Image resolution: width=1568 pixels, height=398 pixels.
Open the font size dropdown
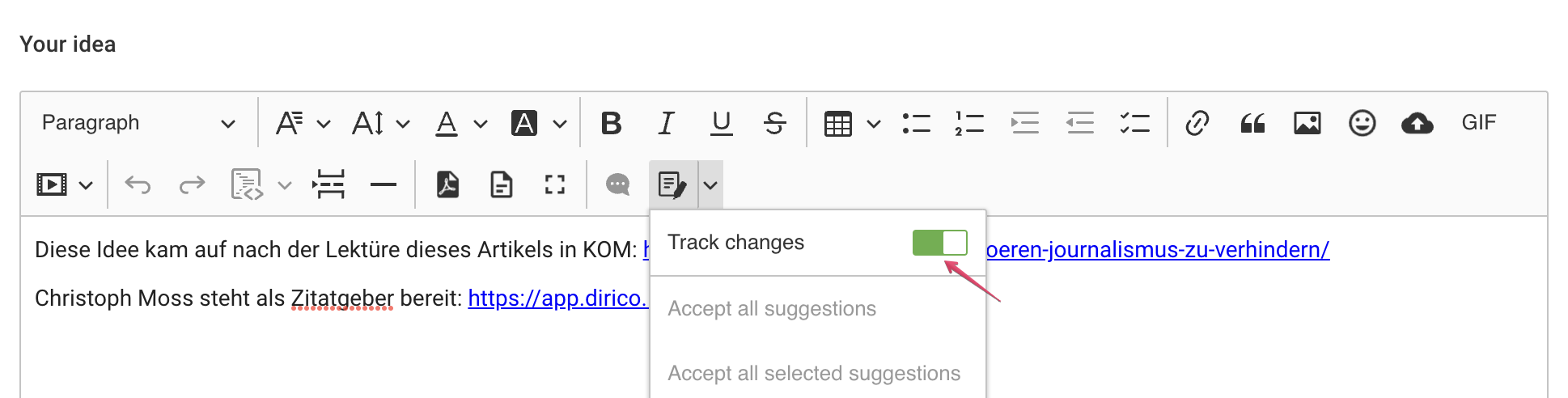381,123
